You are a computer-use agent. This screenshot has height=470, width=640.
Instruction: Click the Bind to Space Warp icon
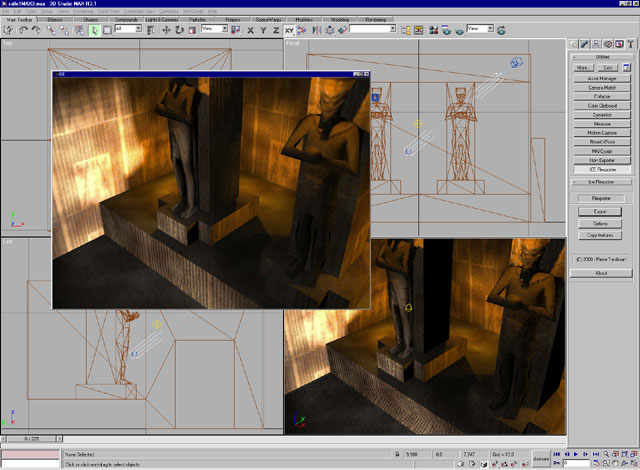point(79,30)
